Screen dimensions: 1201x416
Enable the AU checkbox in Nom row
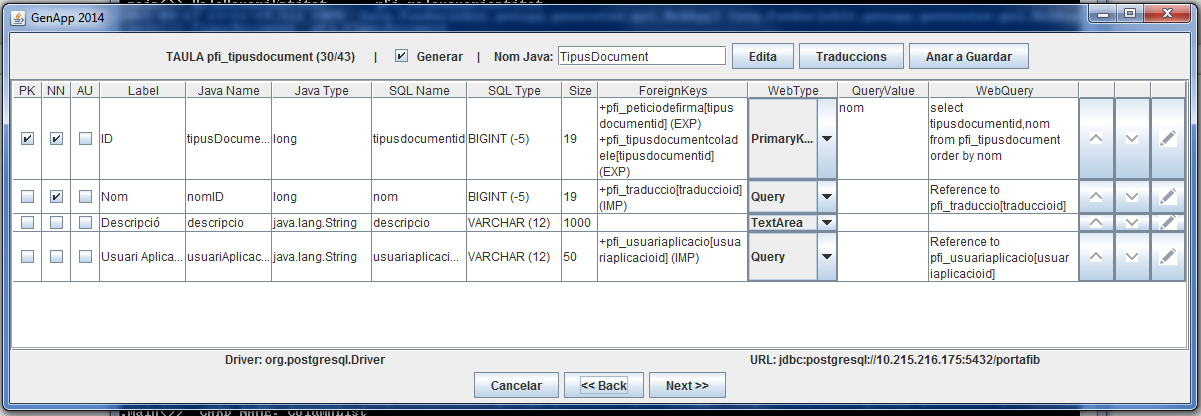85,197
